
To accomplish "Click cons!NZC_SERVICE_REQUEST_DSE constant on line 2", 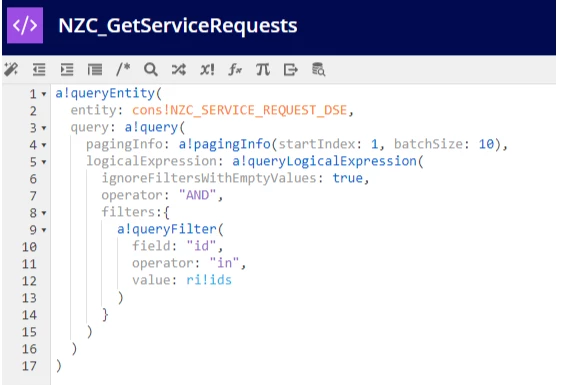I will coord(239,110).
